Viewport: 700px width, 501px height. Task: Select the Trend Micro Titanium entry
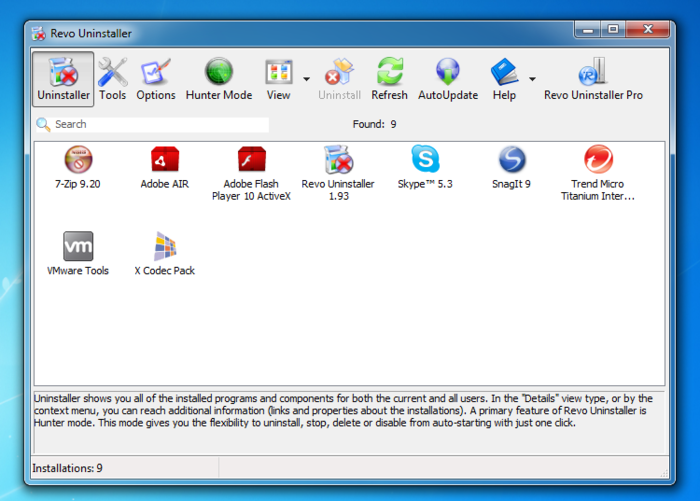pyautogui.click(x=598, y=174)
